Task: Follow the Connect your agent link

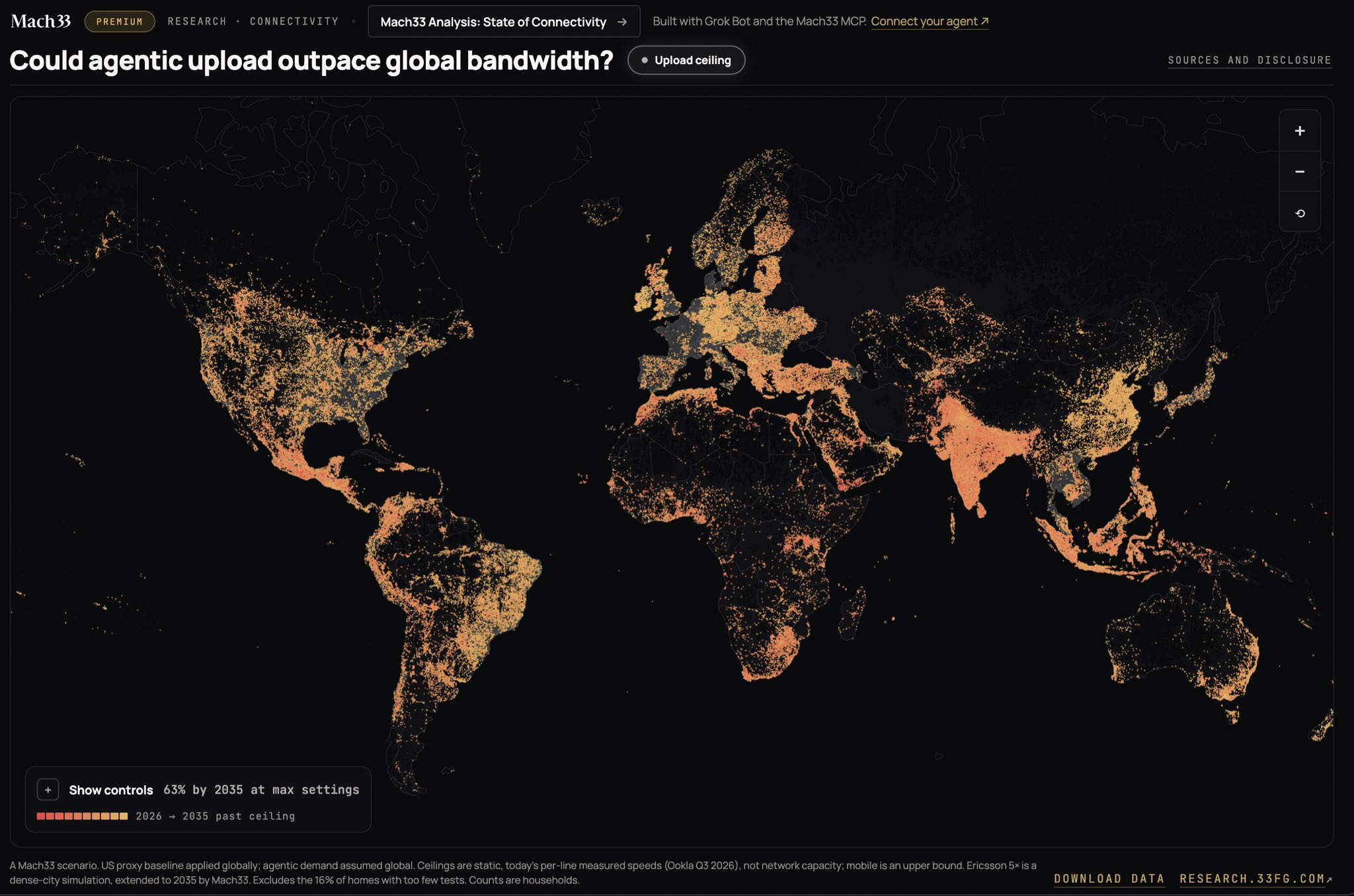Action: [930, 21]
